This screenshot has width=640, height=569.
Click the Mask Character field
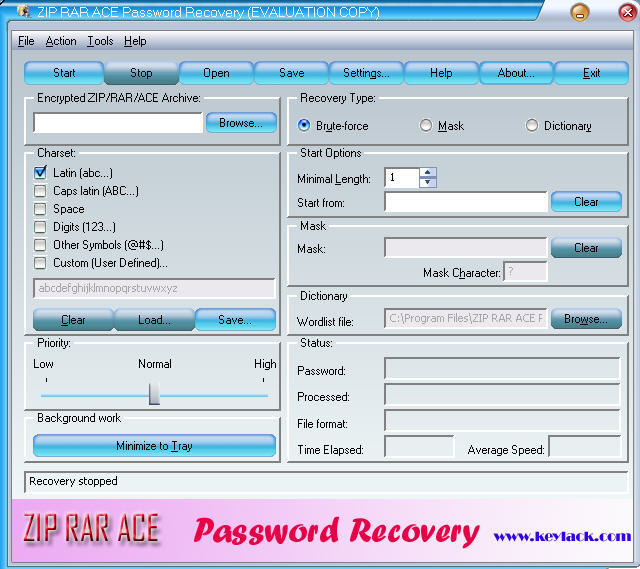point(525,272)
